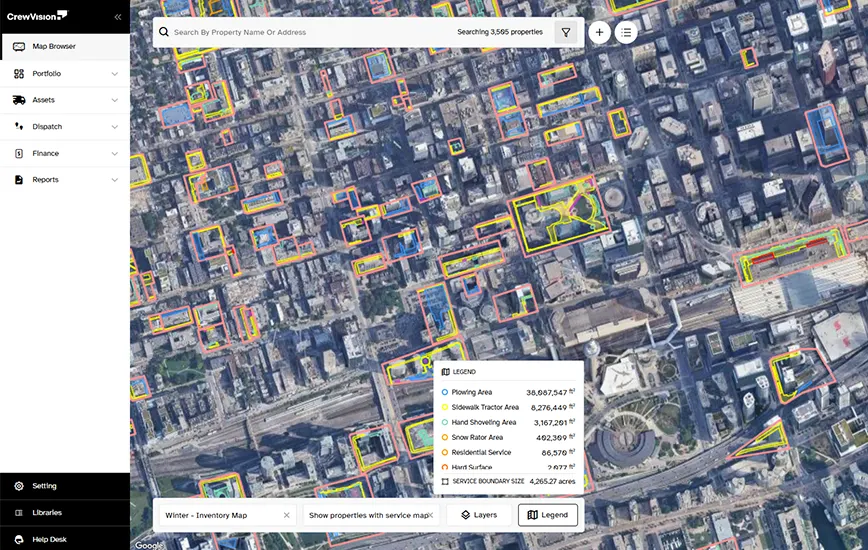Open the Dispatch menu item
This screenshot has height=550, width=868.
click(65, 127)
